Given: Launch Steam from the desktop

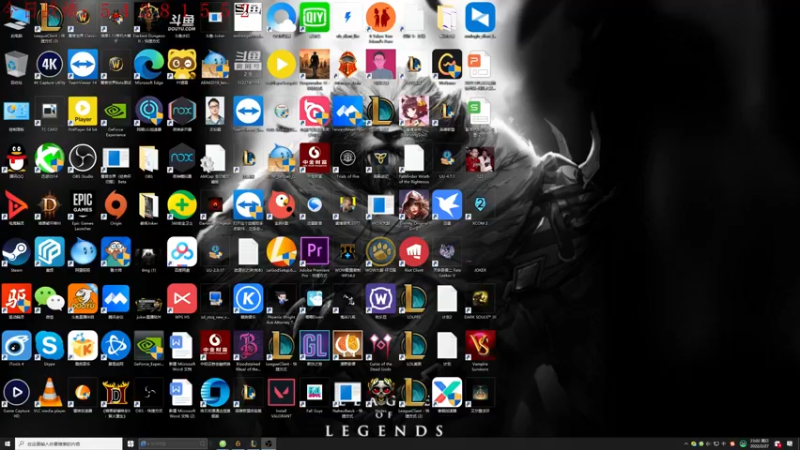Looking at the screenshot, I should [x=16, y=252].
